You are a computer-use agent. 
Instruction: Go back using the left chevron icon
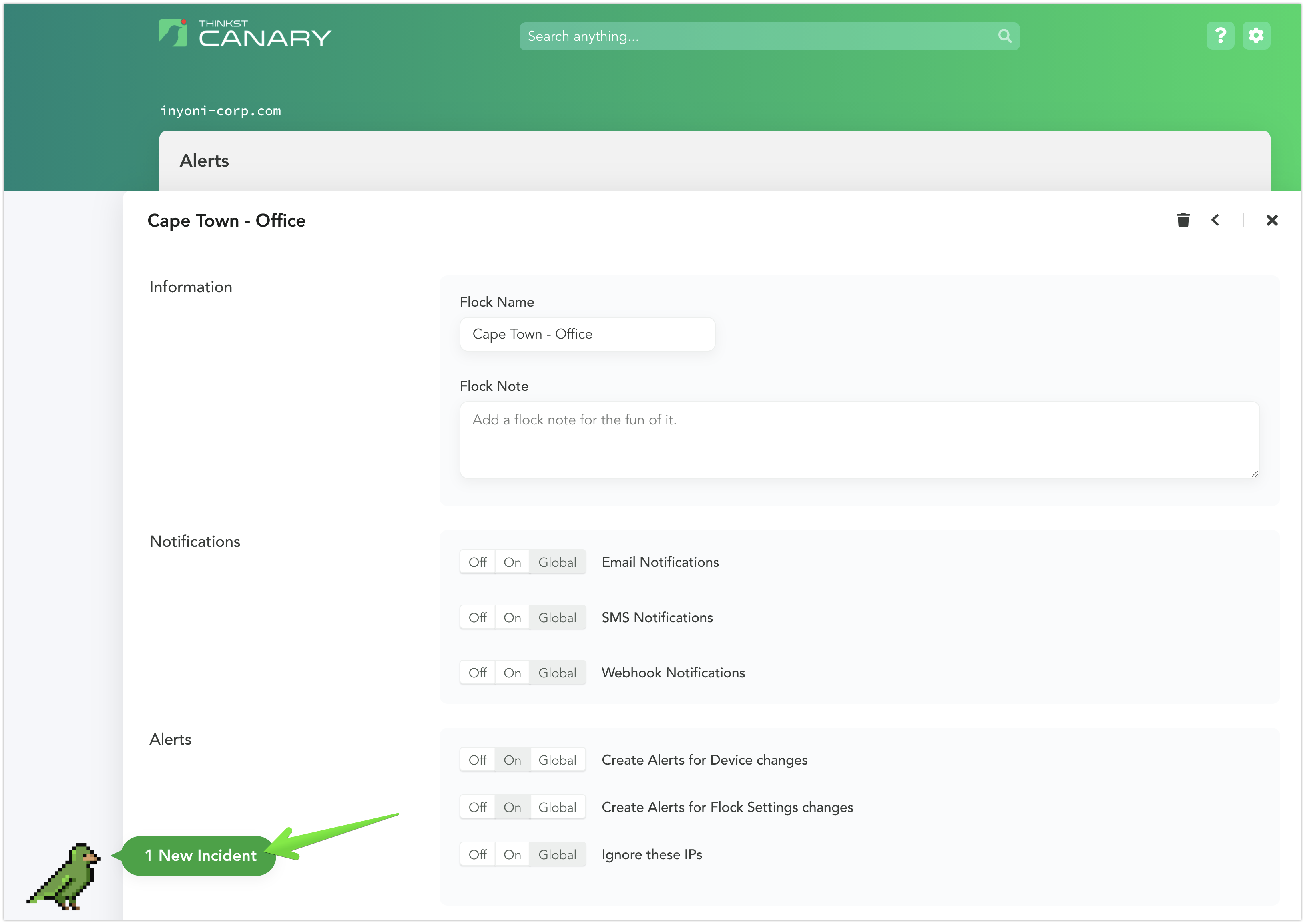pyautogui.click(x=1215, y=220)
